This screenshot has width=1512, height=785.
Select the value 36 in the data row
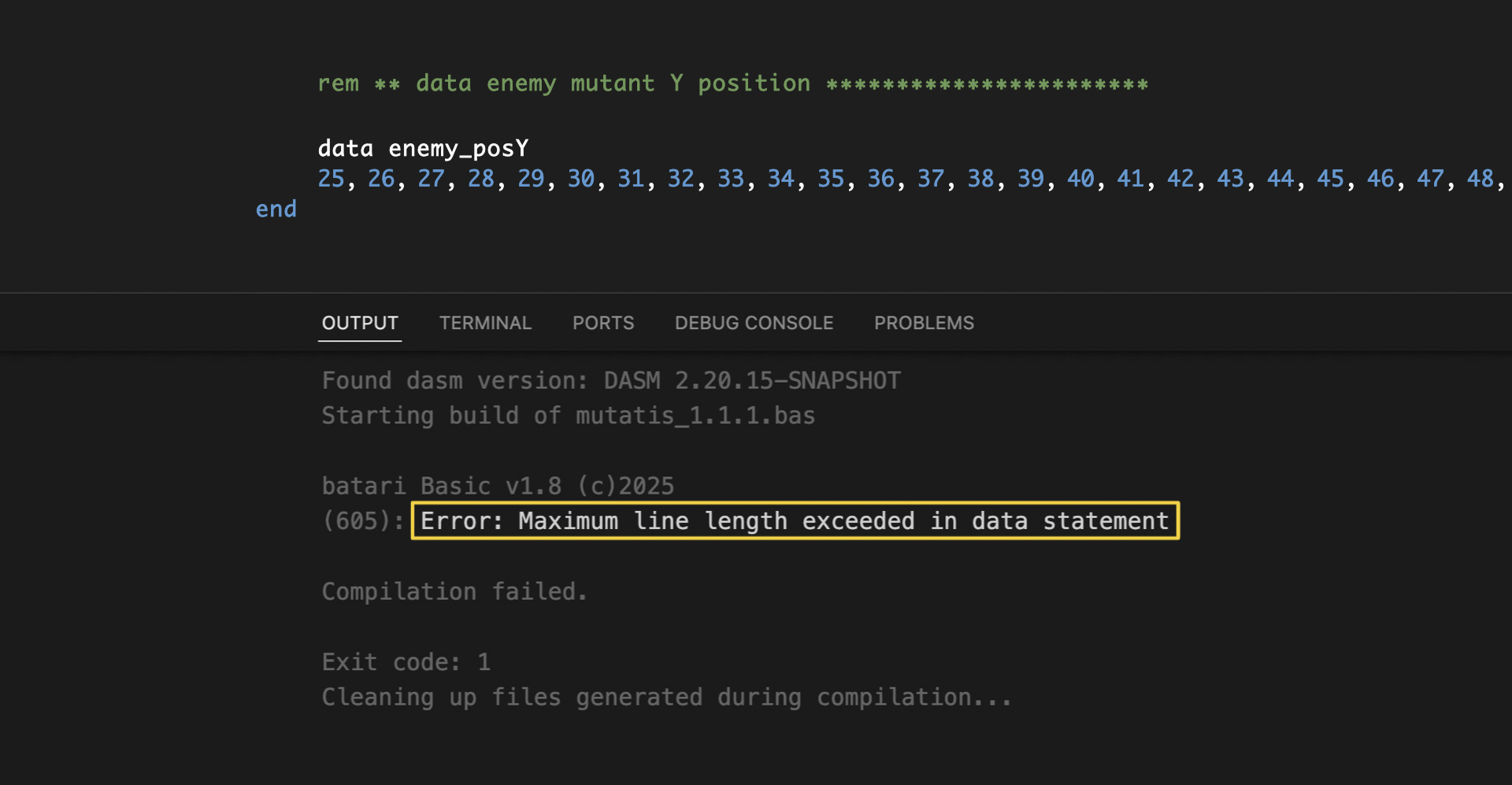coord(880,179)
